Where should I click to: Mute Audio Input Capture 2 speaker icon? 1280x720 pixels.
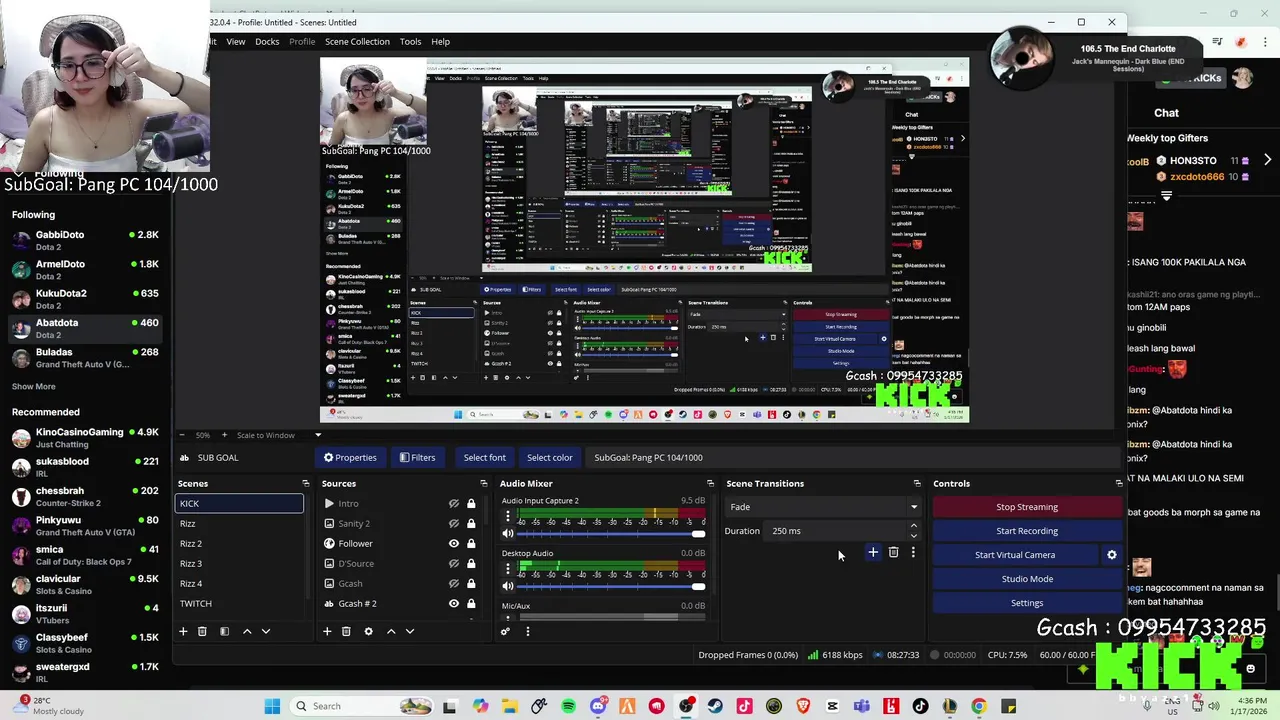pyautogui.click(x=507, y=533)
